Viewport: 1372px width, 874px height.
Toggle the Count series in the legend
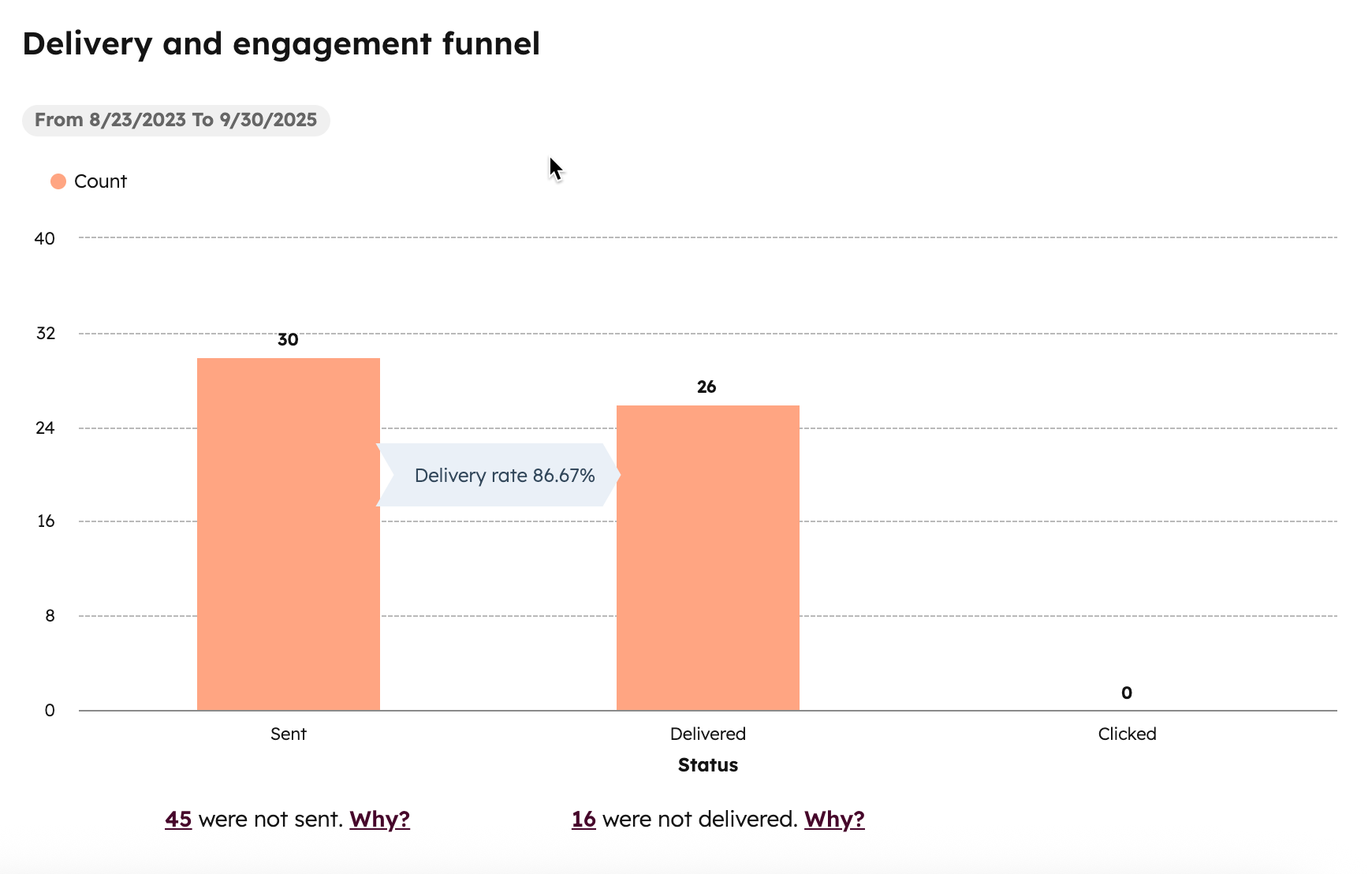click(x=99, y=181)
